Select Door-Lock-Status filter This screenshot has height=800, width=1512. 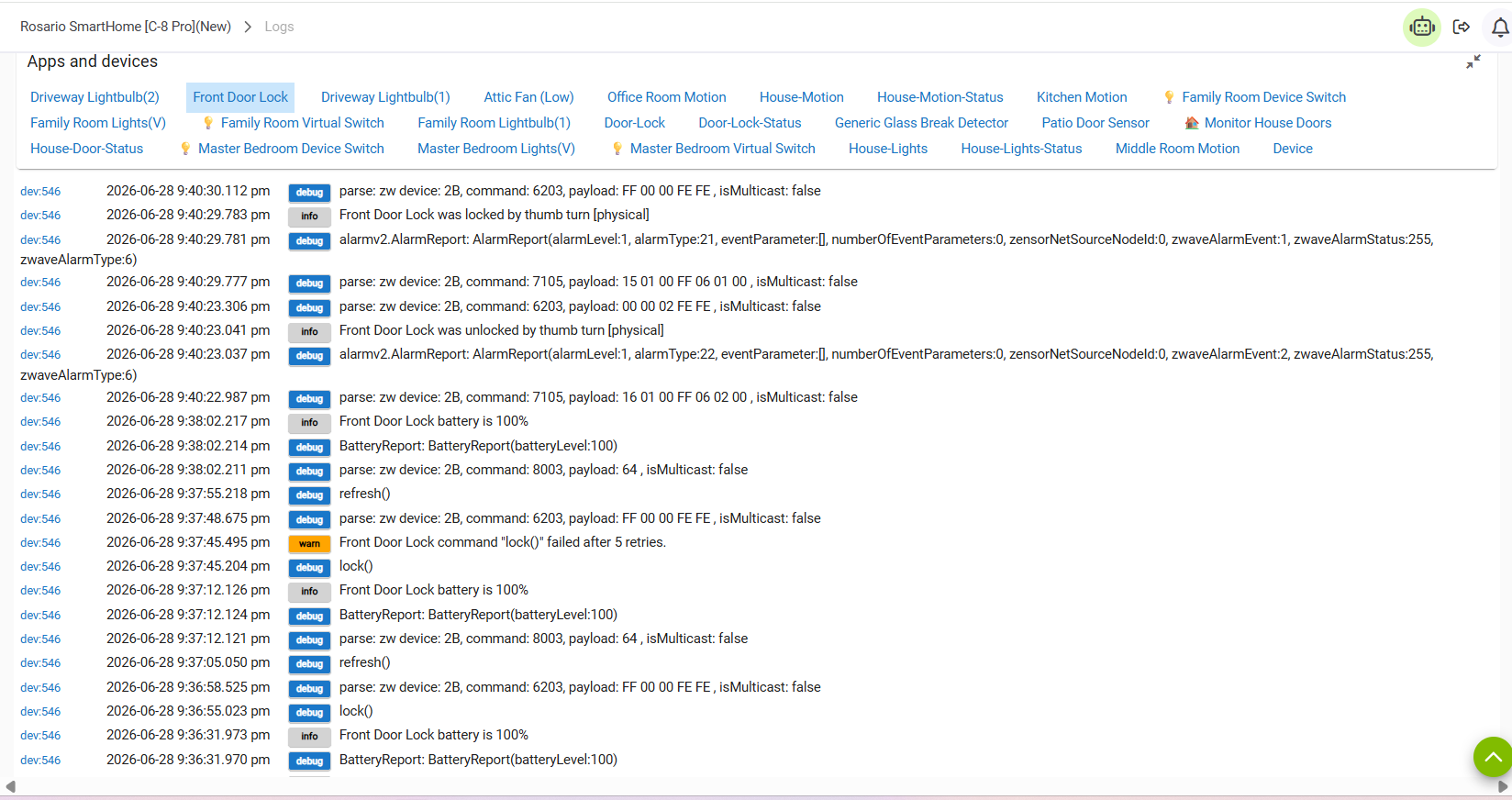(x=750, y=123)
